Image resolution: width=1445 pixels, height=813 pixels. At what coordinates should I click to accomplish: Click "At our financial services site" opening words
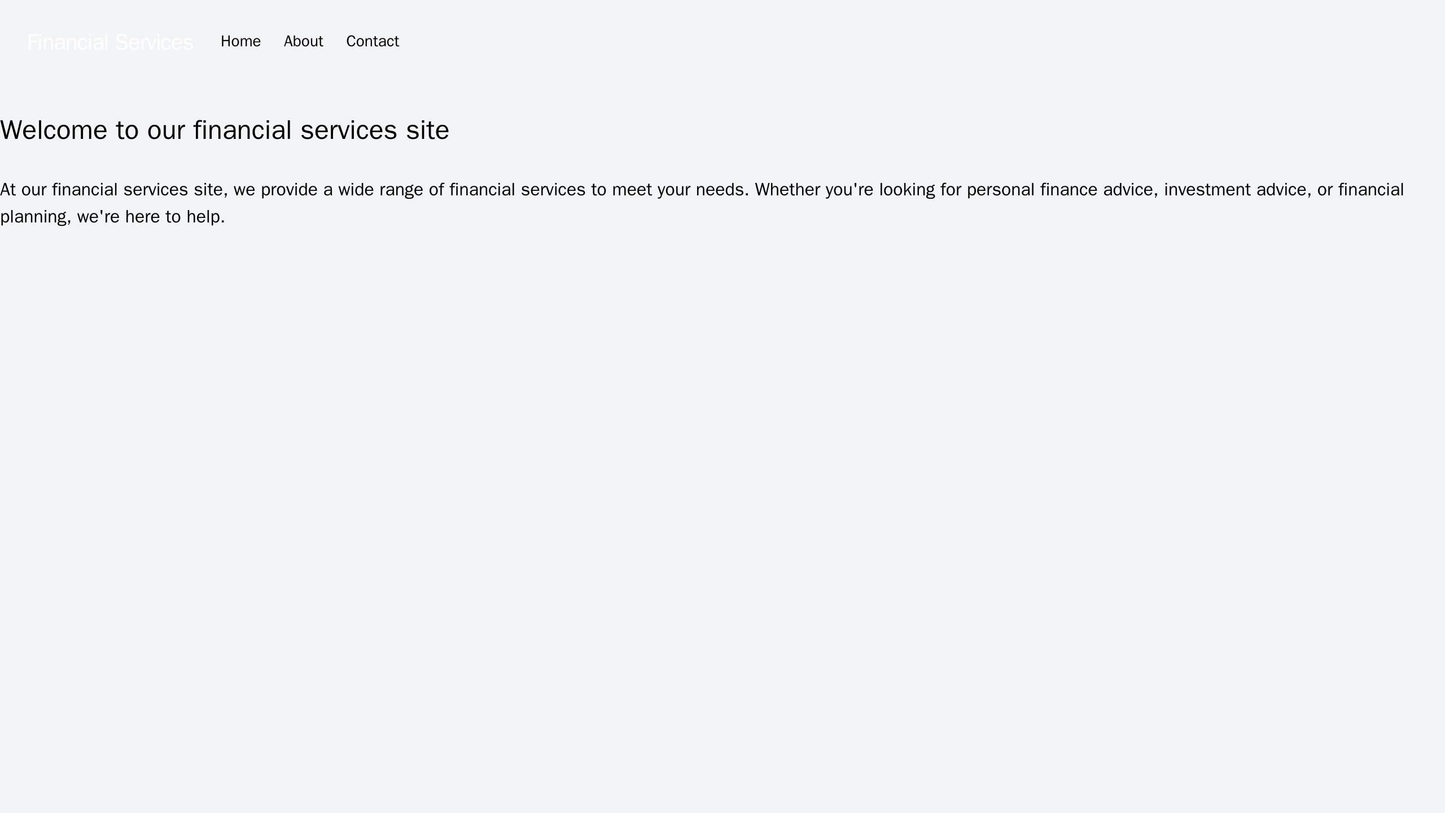112,189
